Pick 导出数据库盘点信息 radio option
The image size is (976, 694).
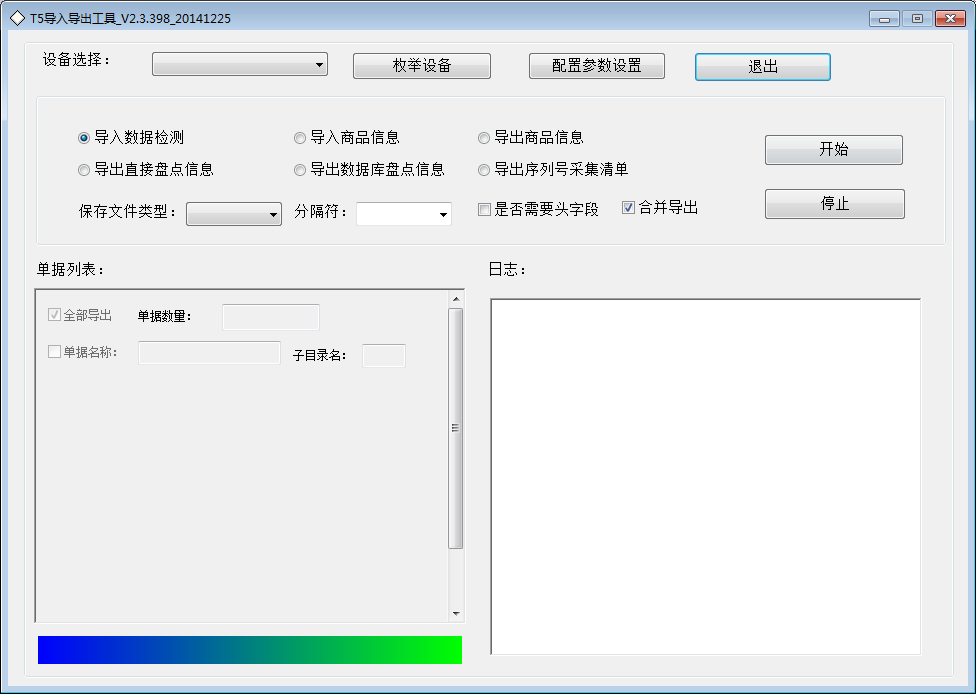pos(300,170)
